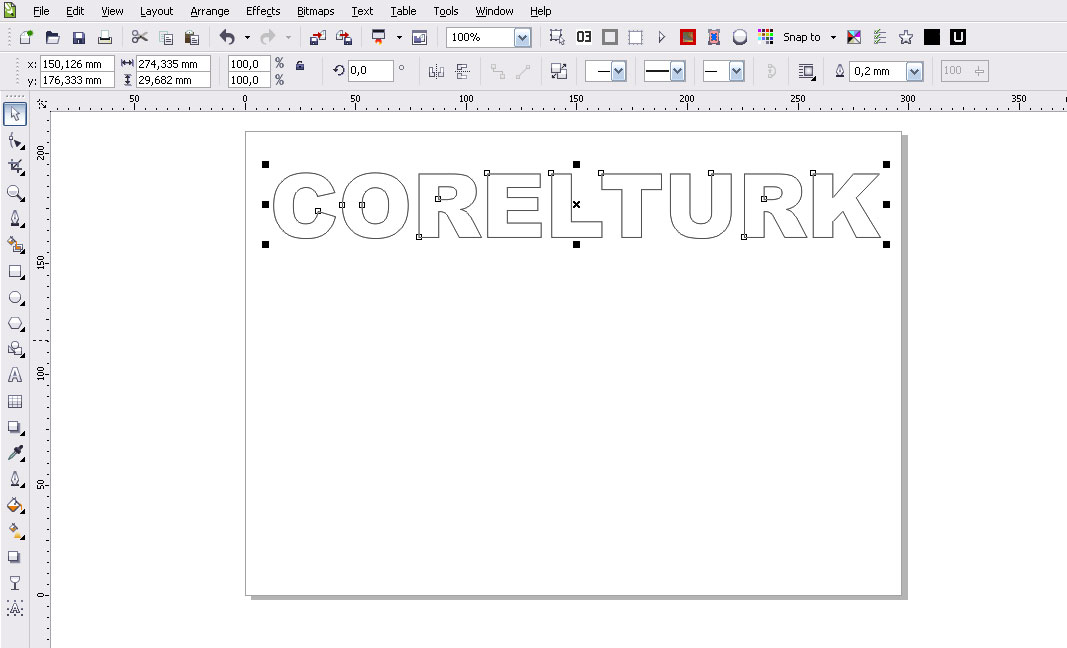The width and height of the screenshot is (1067, 648).
Task: Toggle the selection marquee toolbar icon
Action: pyautogui.click(x=557, y=37)
